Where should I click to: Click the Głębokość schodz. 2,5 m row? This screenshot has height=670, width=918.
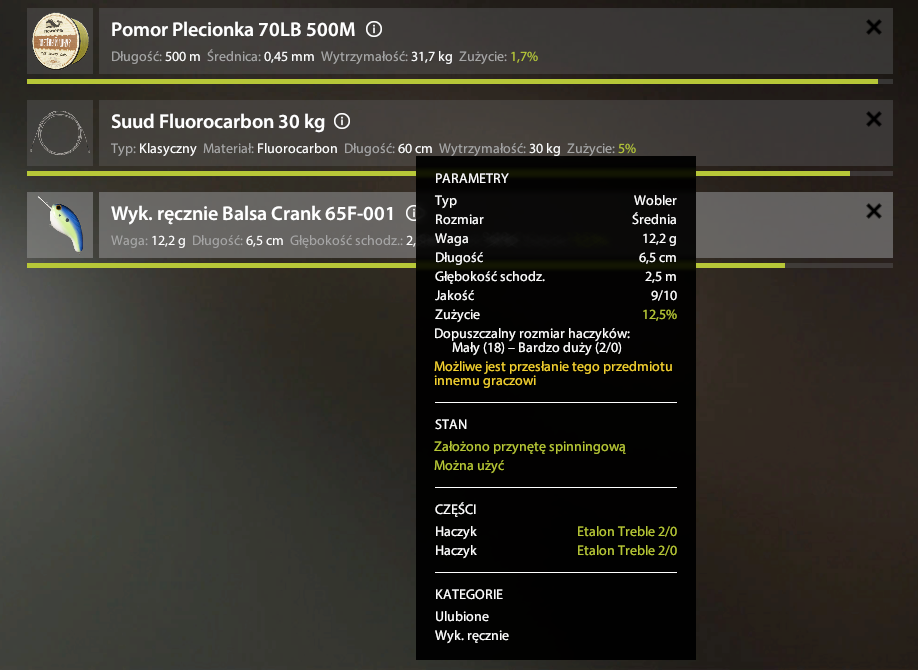pyautogui.click(x=556, y=276)
